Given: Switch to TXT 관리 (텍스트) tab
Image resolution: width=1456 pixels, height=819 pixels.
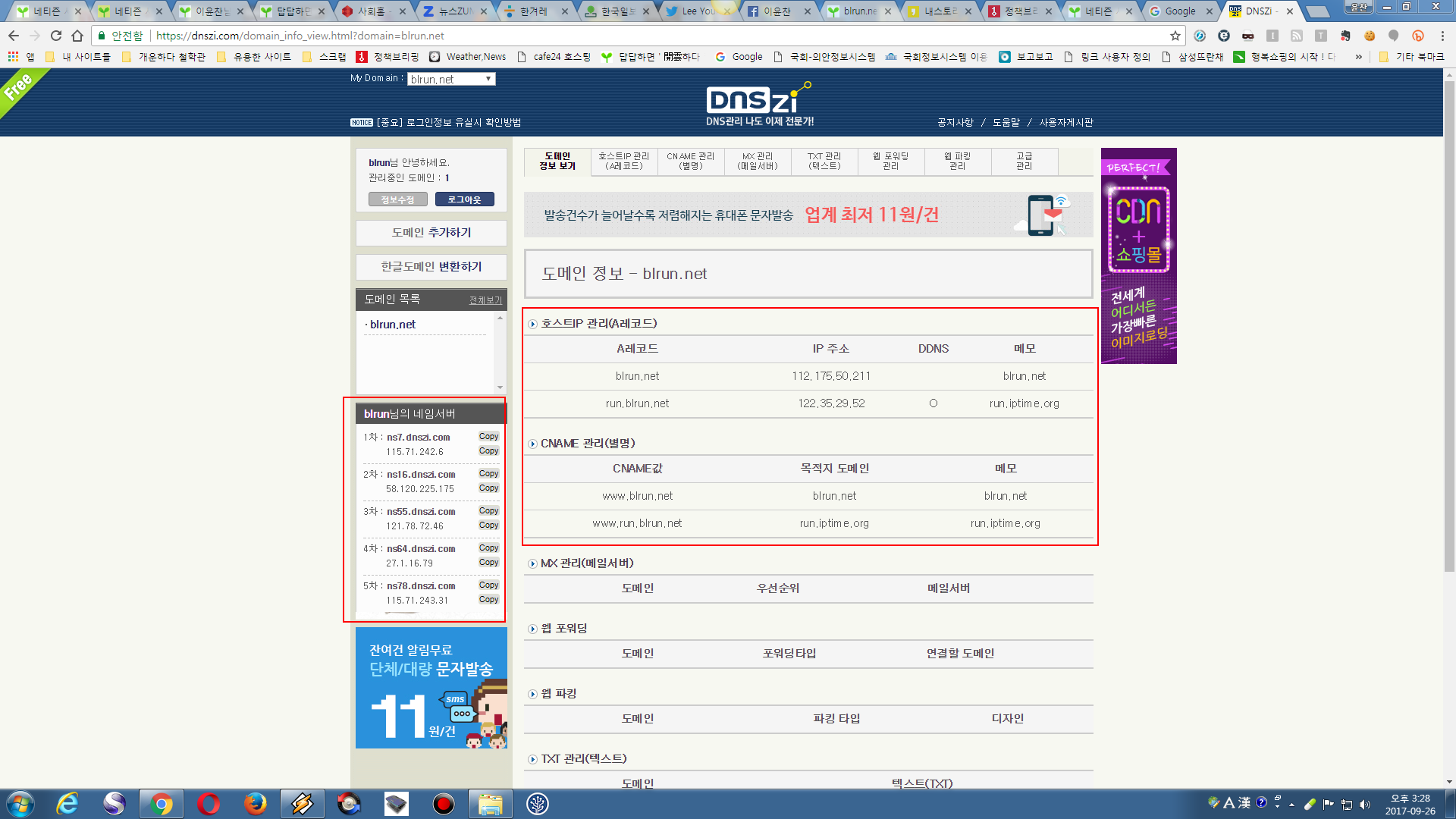Looking at the screenshot, I should coord(824,161).
